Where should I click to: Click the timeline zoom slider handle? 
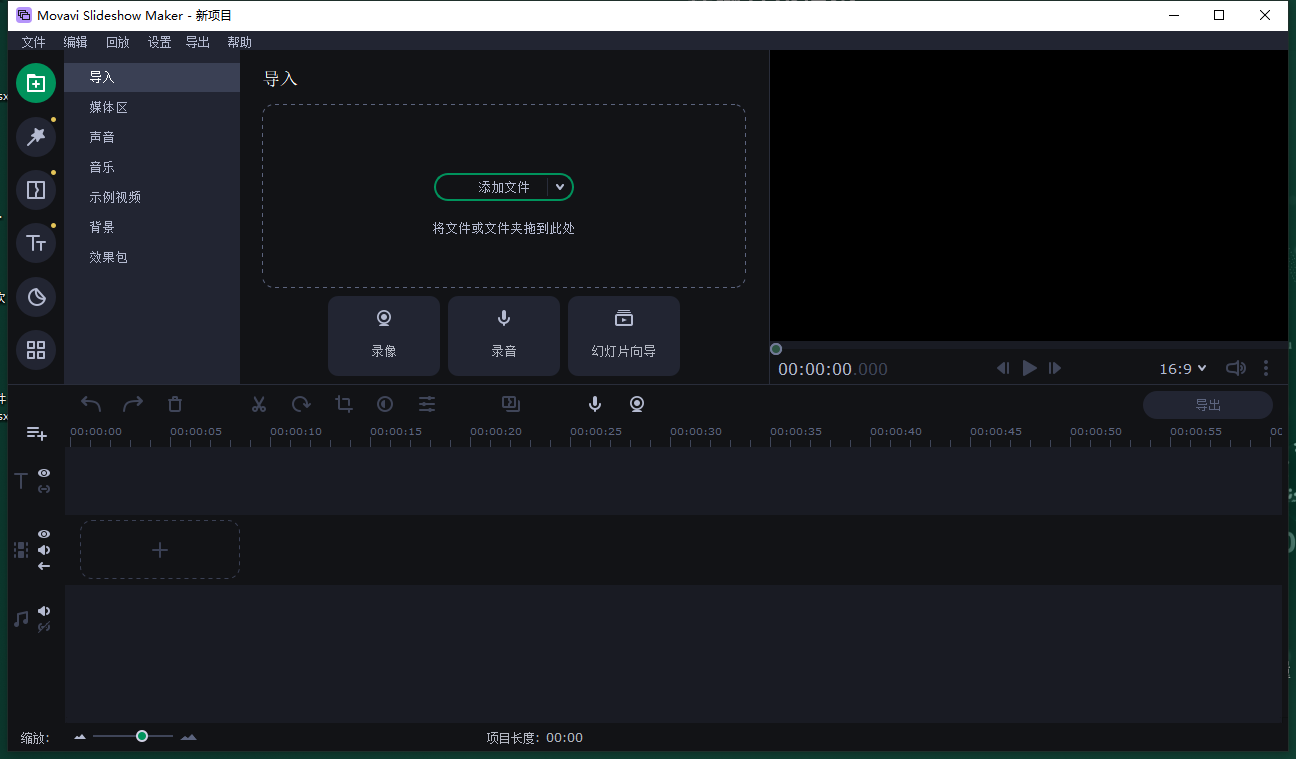(x=142, y=736)
